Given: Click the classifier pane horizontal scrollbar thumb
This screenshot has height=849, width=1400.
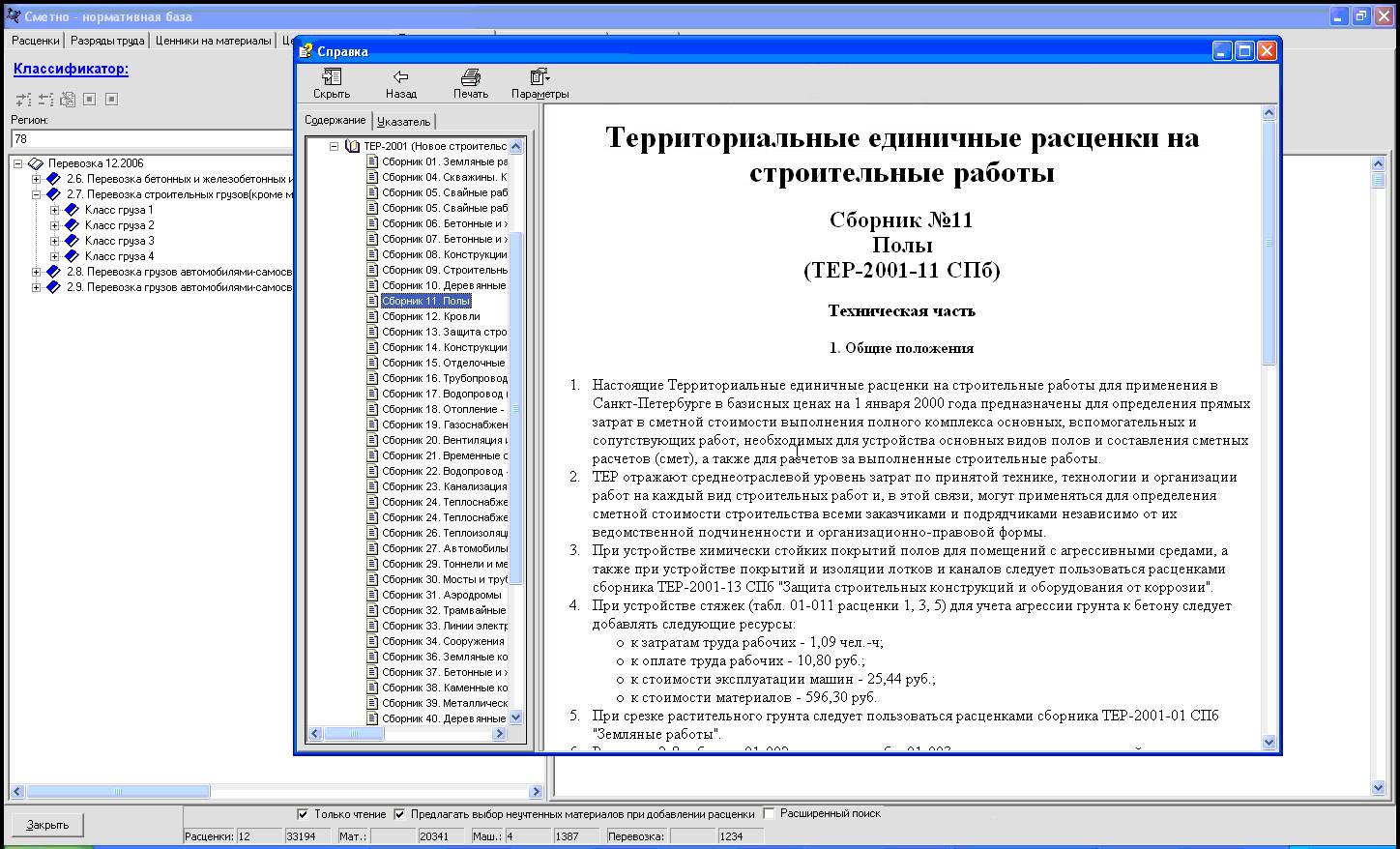Looking at the screenshot, I should tap(117, 791).
